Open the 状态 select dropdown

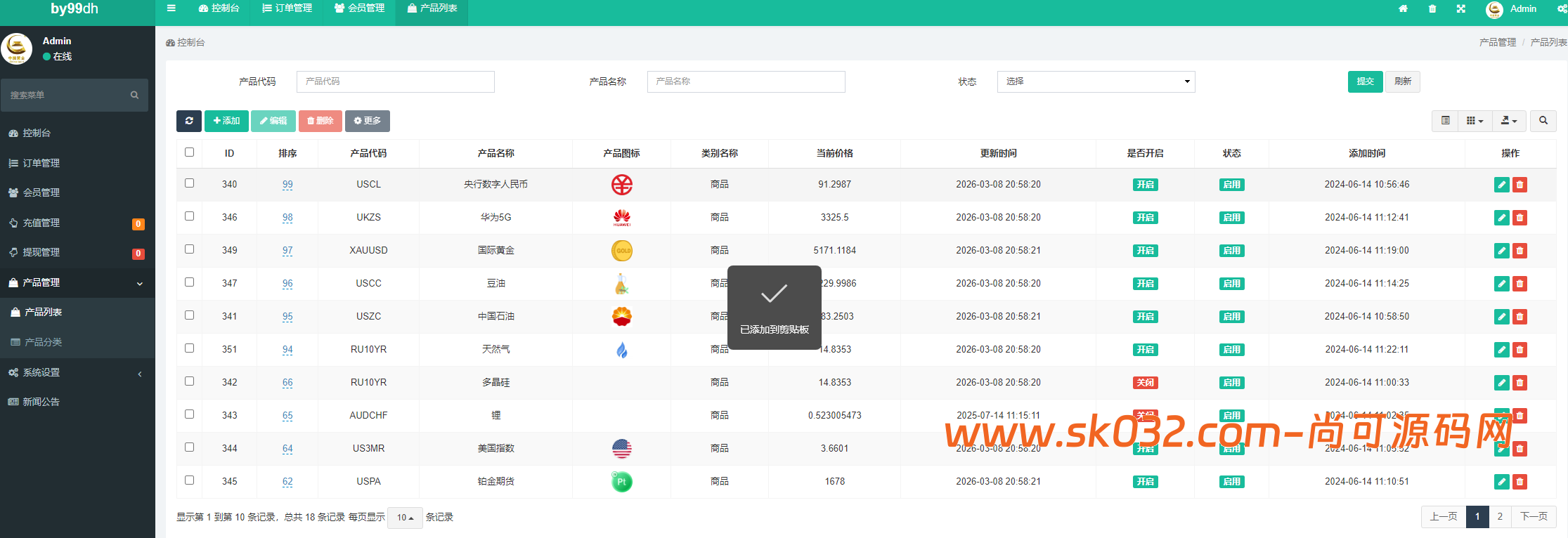[x=1095, y=81]
